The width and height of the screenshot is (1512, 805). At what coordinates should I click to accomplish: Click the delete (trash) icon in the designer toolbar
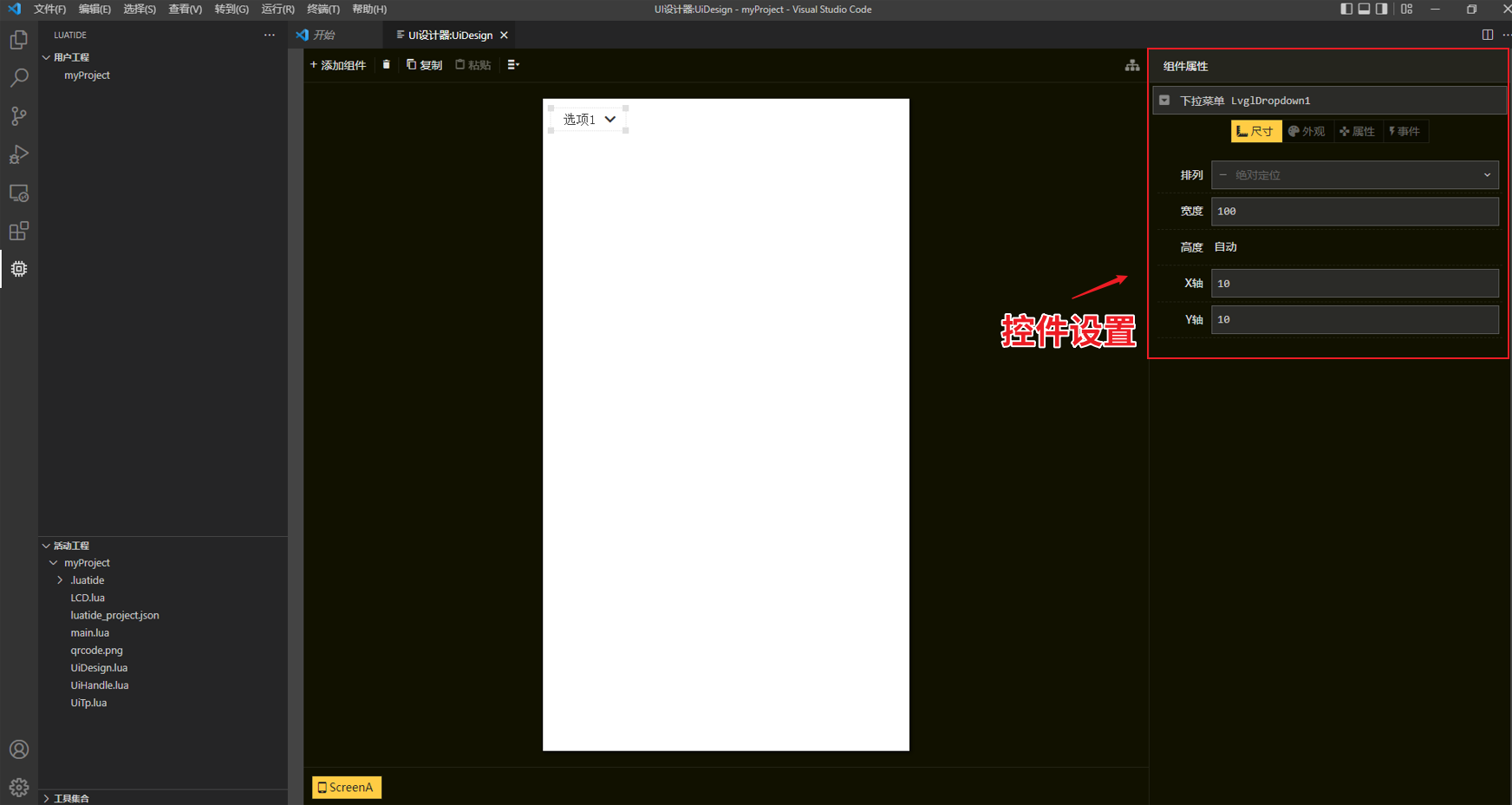(x=386, y=64)
